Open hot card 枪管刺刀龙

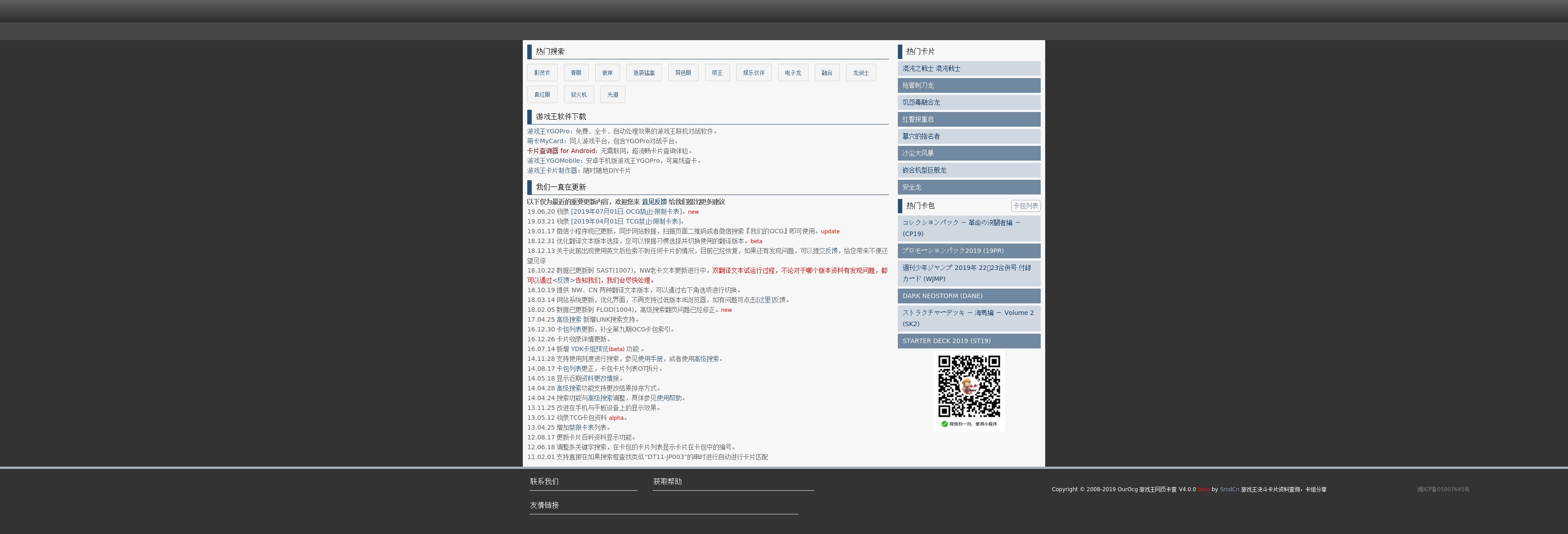click(x=968, y=86)
